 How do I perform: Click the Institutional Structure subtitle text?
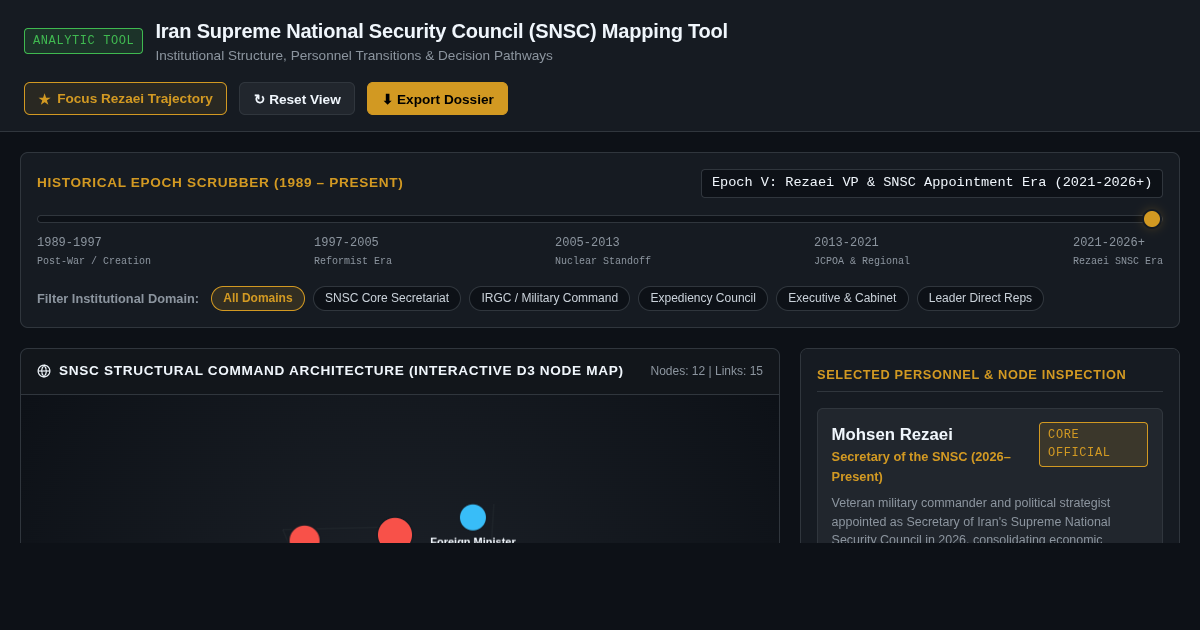[354, 56]
